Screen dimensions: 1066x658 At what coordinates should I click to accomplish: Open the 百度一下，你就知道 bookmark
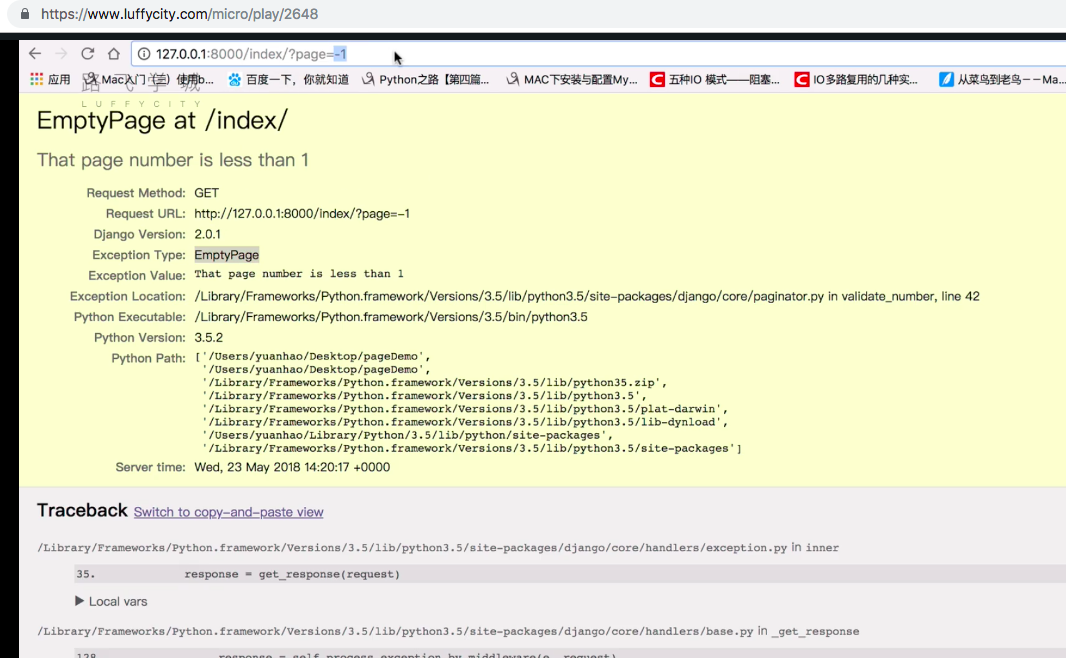click(x=288, y=80)
